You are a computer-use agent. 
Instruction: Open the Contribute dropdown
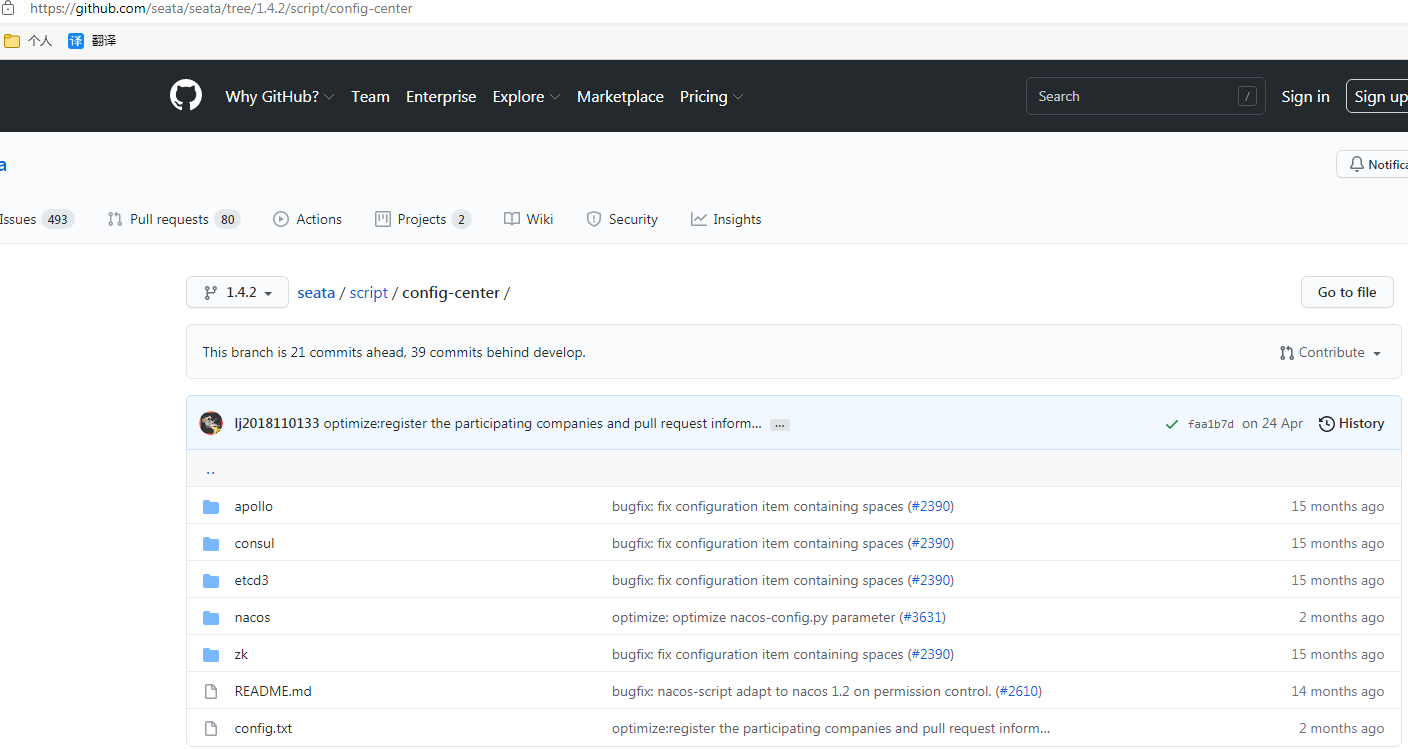(x=1330, y=353)
